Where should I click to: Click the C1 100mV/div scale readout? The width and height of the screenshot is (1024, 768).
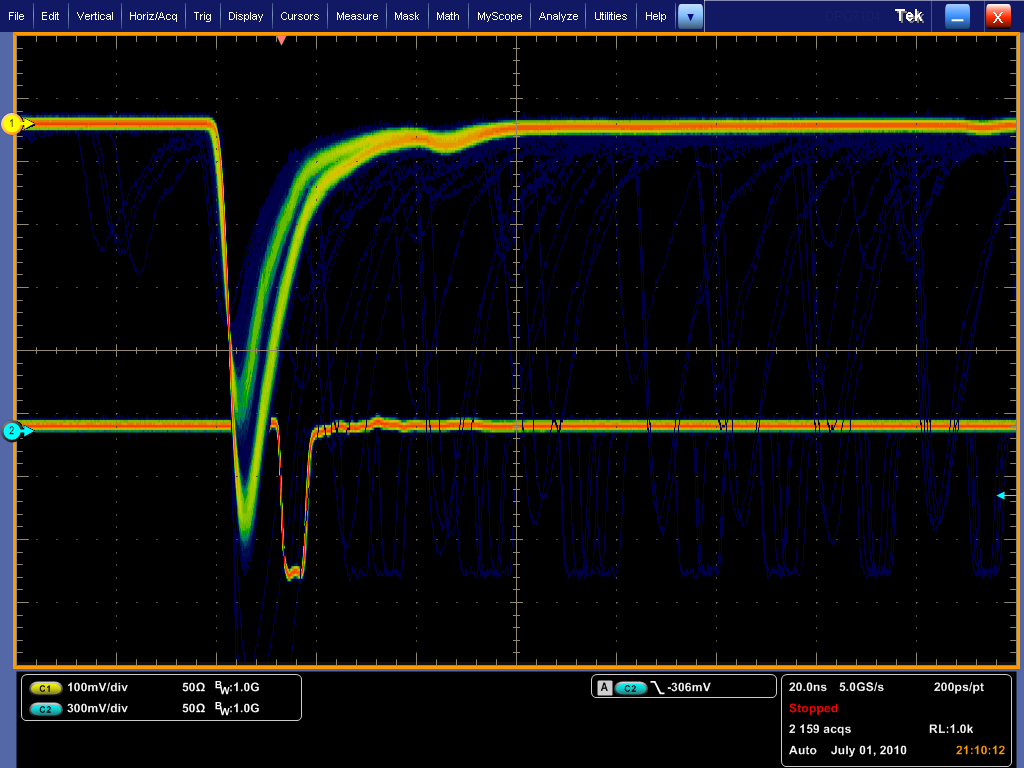tap(97, 687)
